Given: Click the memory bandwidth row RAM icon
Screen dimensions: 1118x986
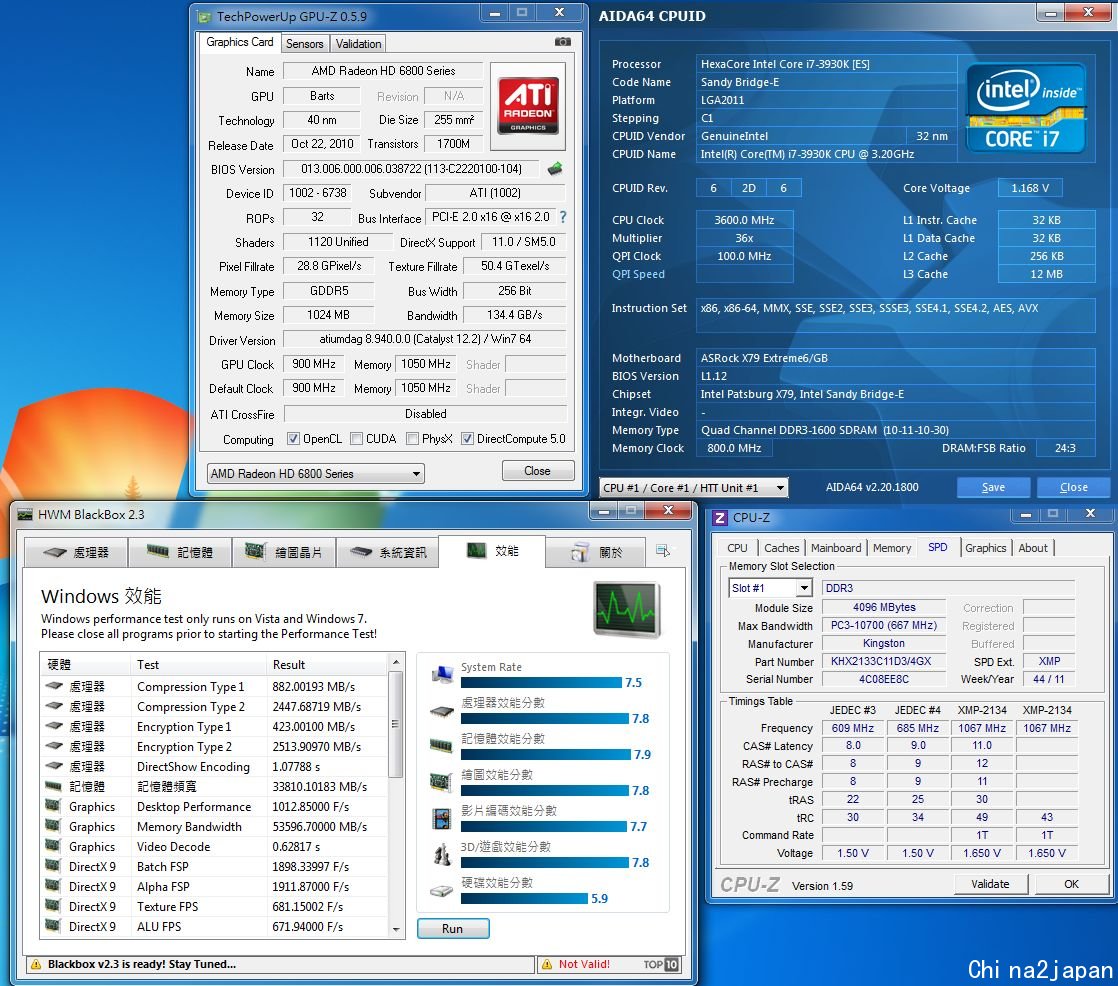Looking at the screenshot, I should tap(53, 786).
